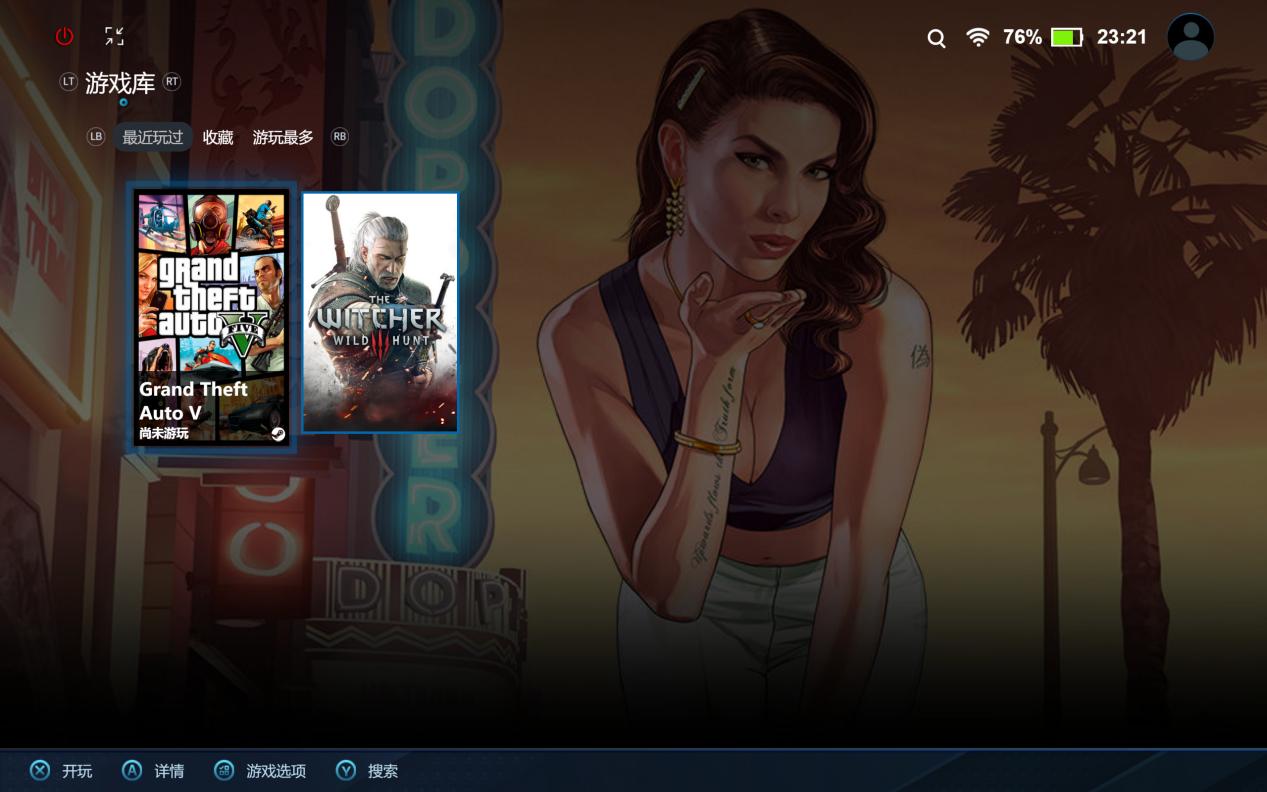The image size is (1267, 792).
Task: Switch to the 收藏 tab
Action: 218,137
